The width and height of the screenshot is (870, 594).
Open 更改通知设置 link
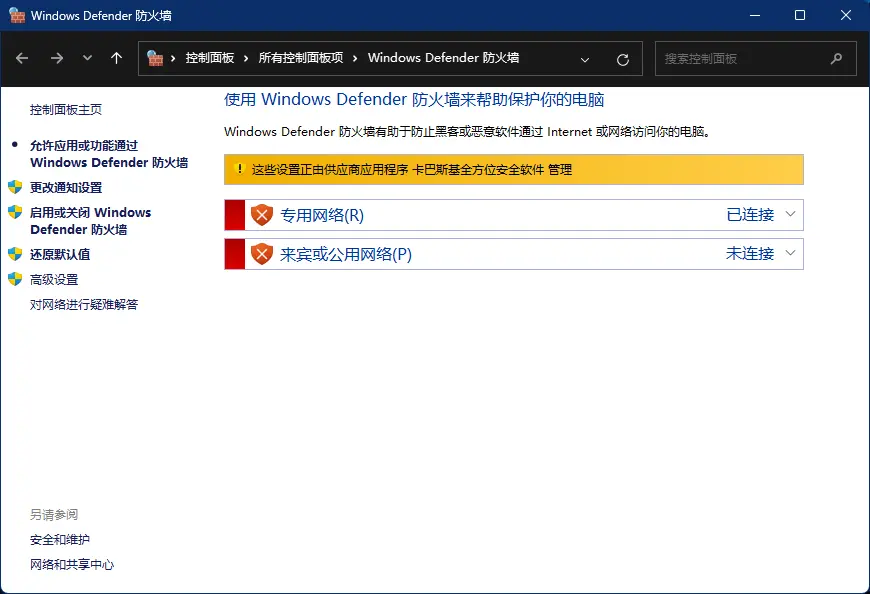66,187
